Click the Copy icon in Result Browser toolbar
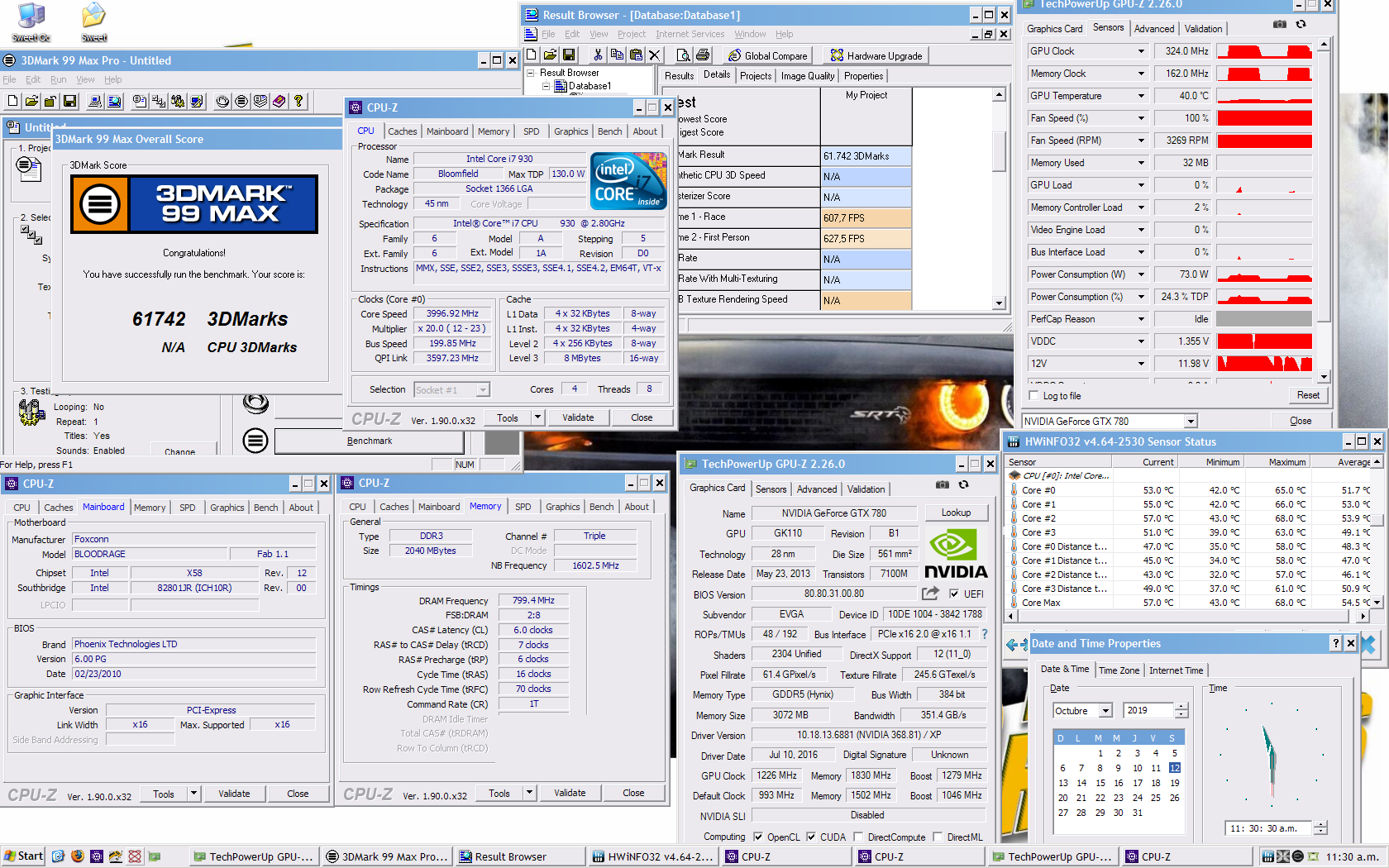Screen dimensions: 1389x868 [617, 55]
